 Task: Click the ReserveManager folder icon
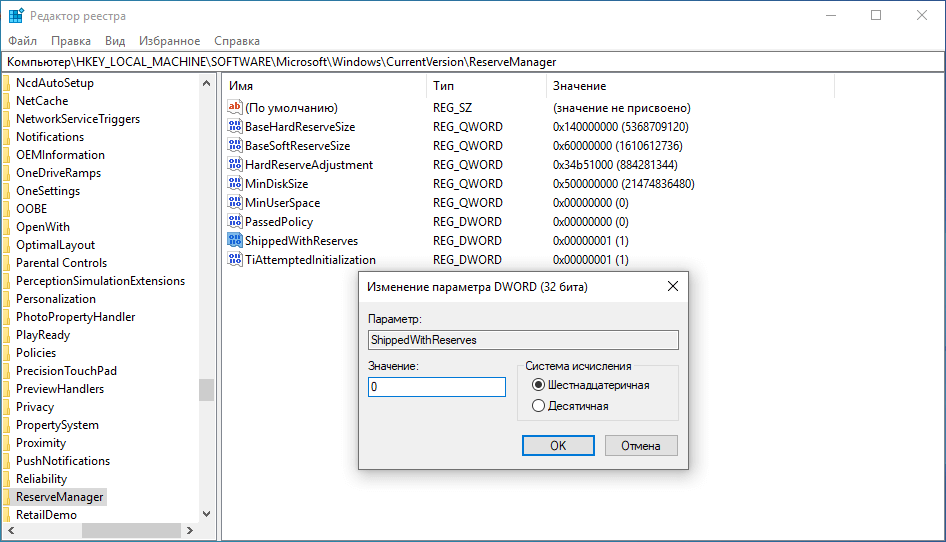point(6,497)
